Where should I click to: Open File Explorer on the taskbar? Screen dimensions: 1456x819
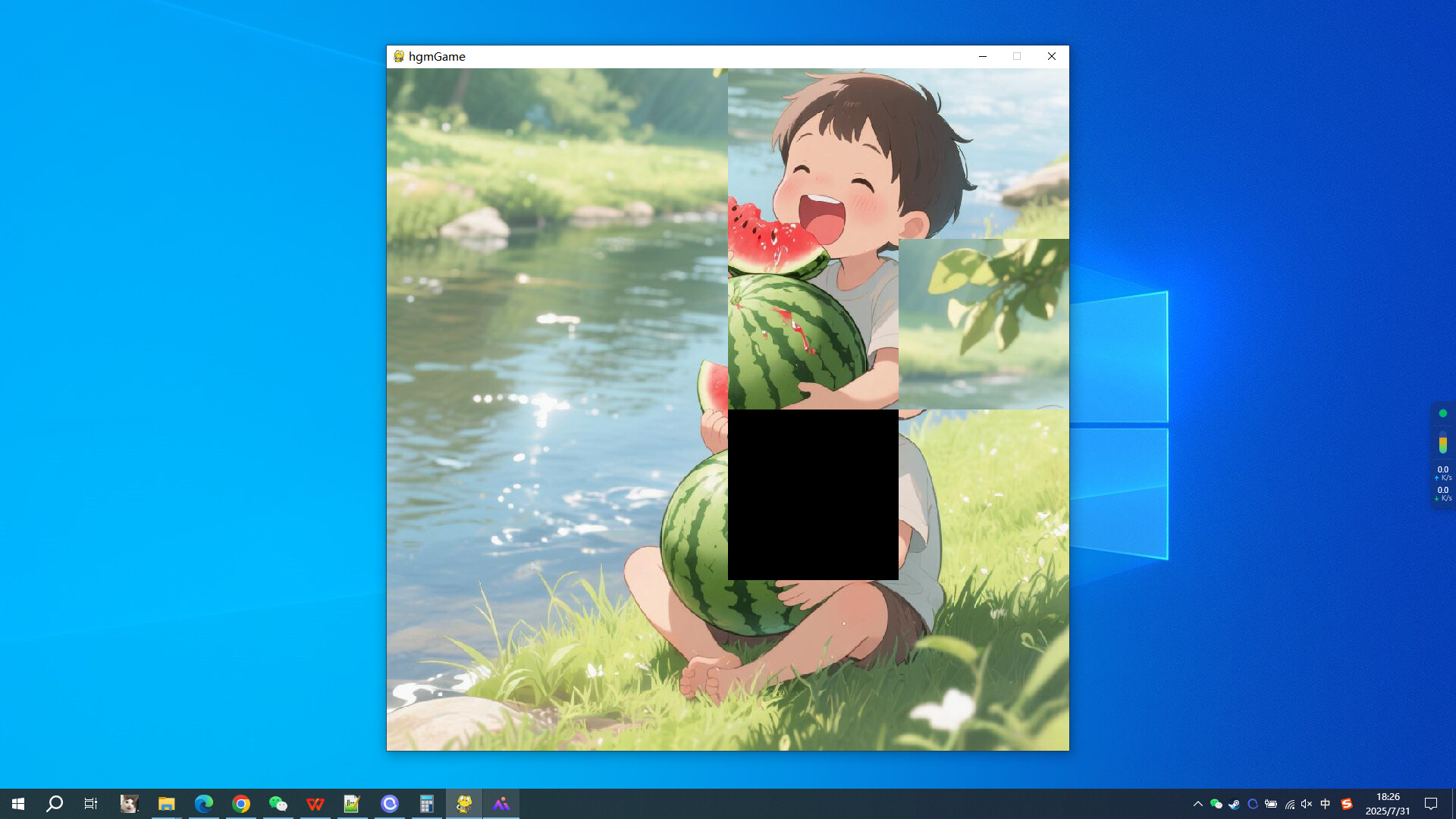coord(167,805)
